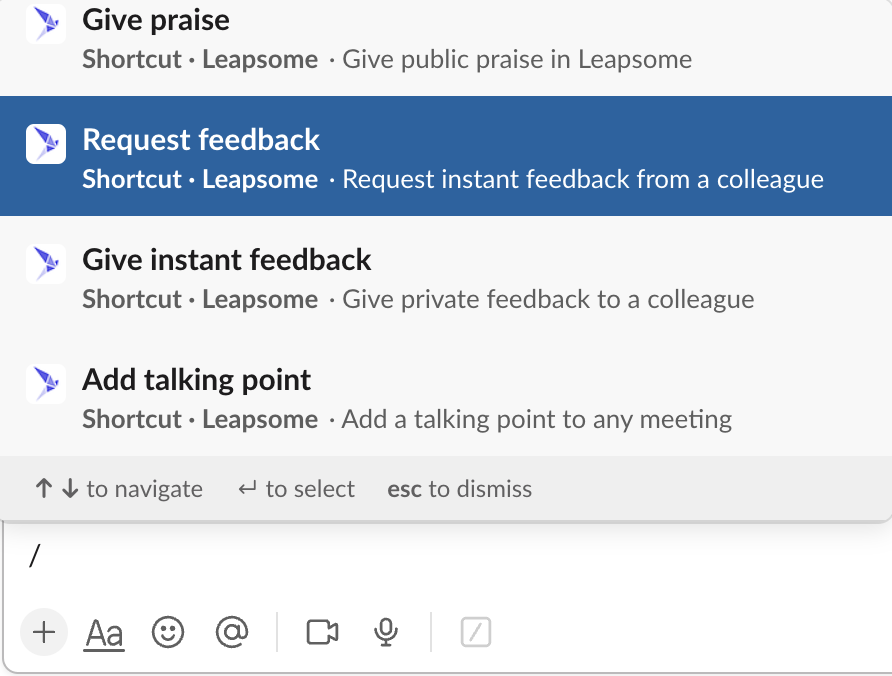
Task: Click 'Request instant feedback from a colleague' text
Action: pos(583,180)
